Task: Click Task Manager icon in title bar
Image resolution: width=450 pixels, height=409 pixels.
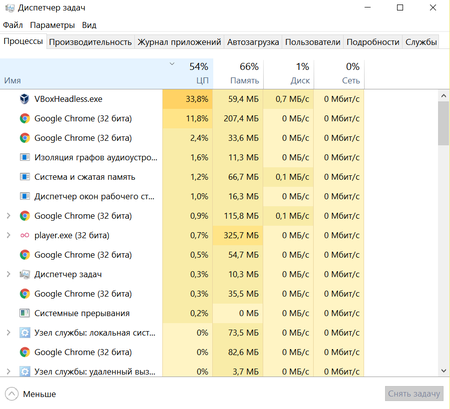Action: [x=10, y=8]
